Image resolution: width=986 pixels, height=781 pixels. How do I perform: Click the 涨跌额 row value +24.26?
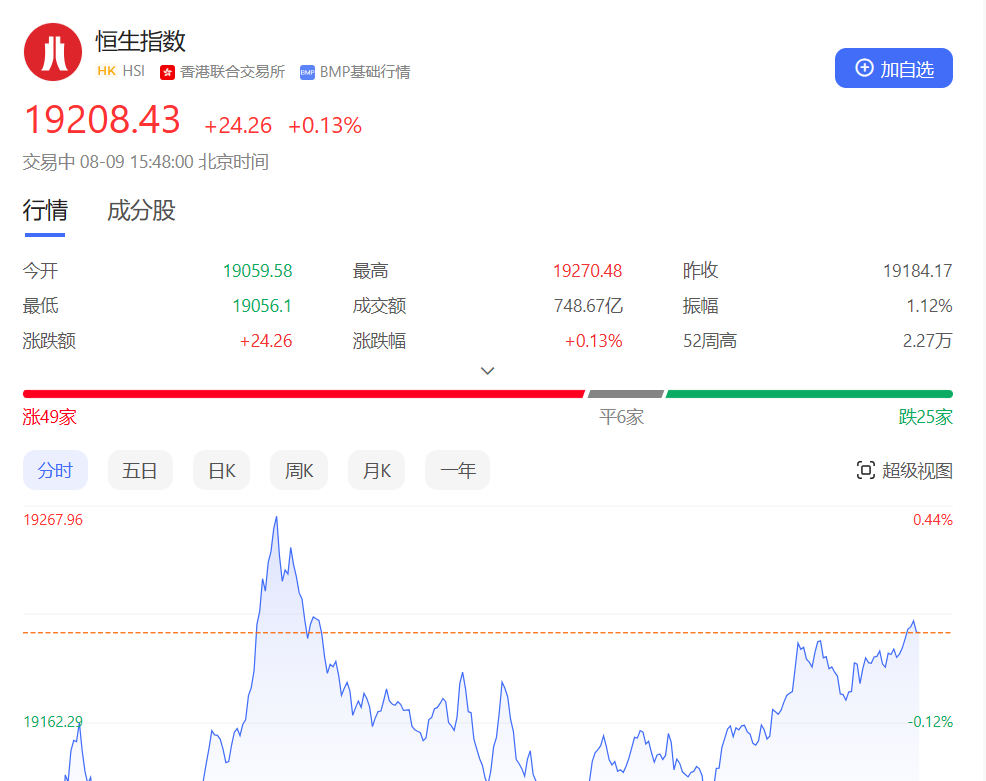pyautogui.click(x=266, y=341)
